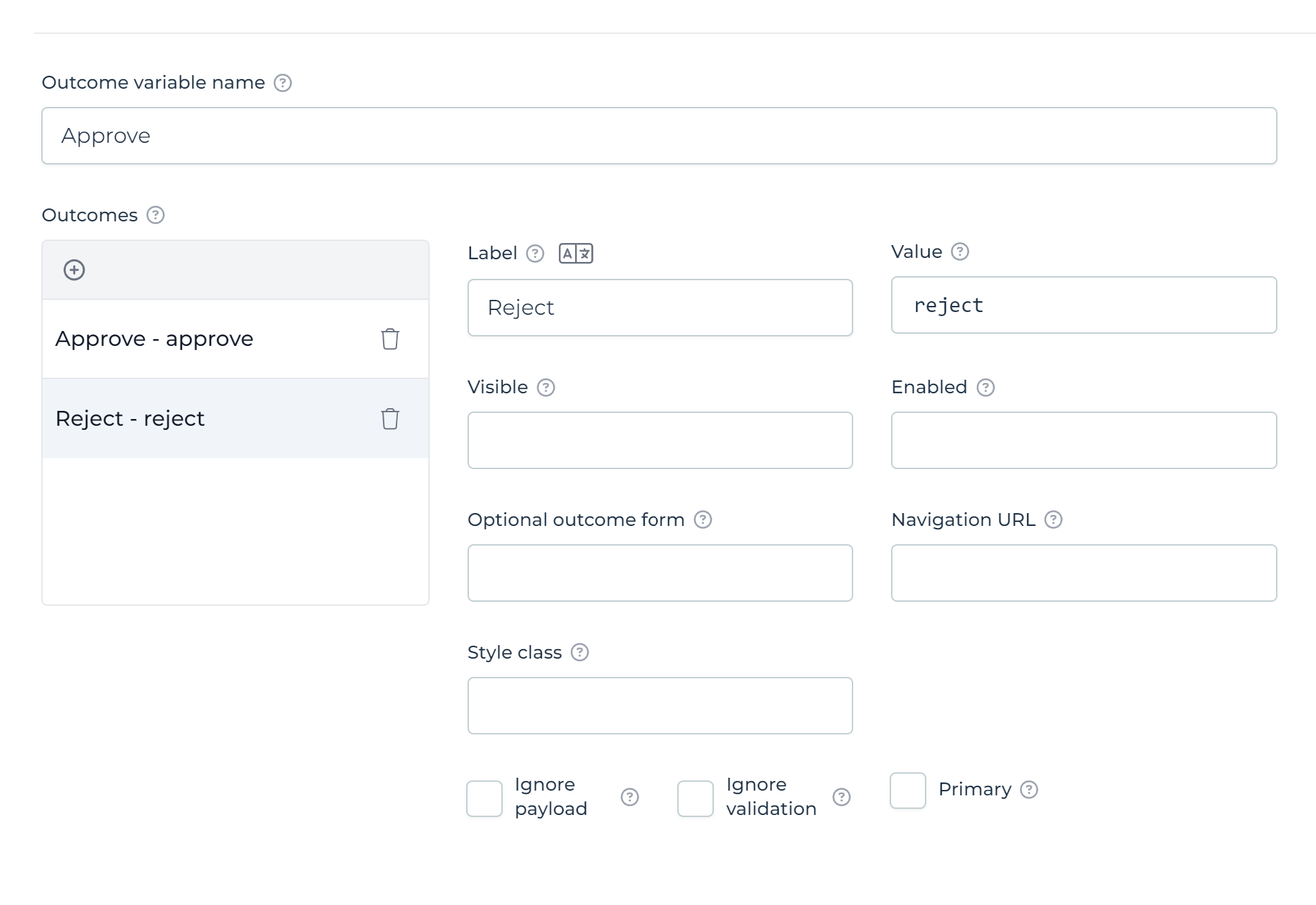Click the add outcome plus icon
This screenshot has height=905, width=1316.
coord(74,269)
